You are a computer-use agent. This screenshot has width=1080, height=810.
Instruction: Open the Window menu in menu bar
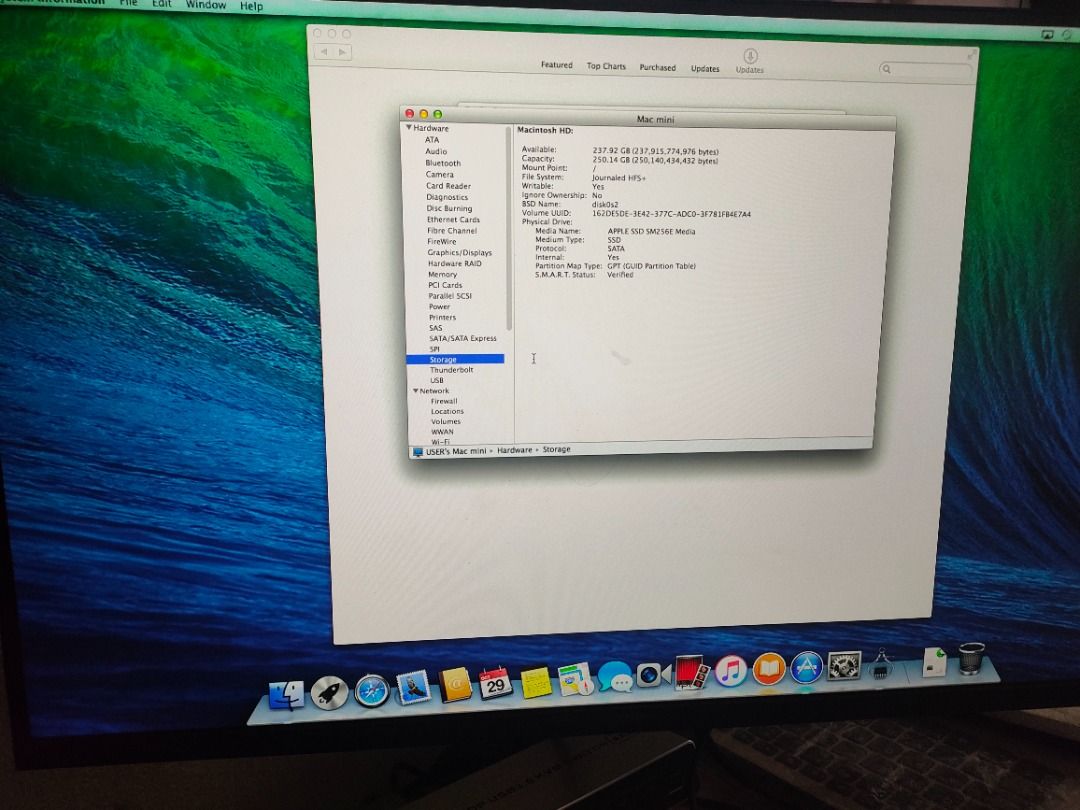click(x=206, y=5)
